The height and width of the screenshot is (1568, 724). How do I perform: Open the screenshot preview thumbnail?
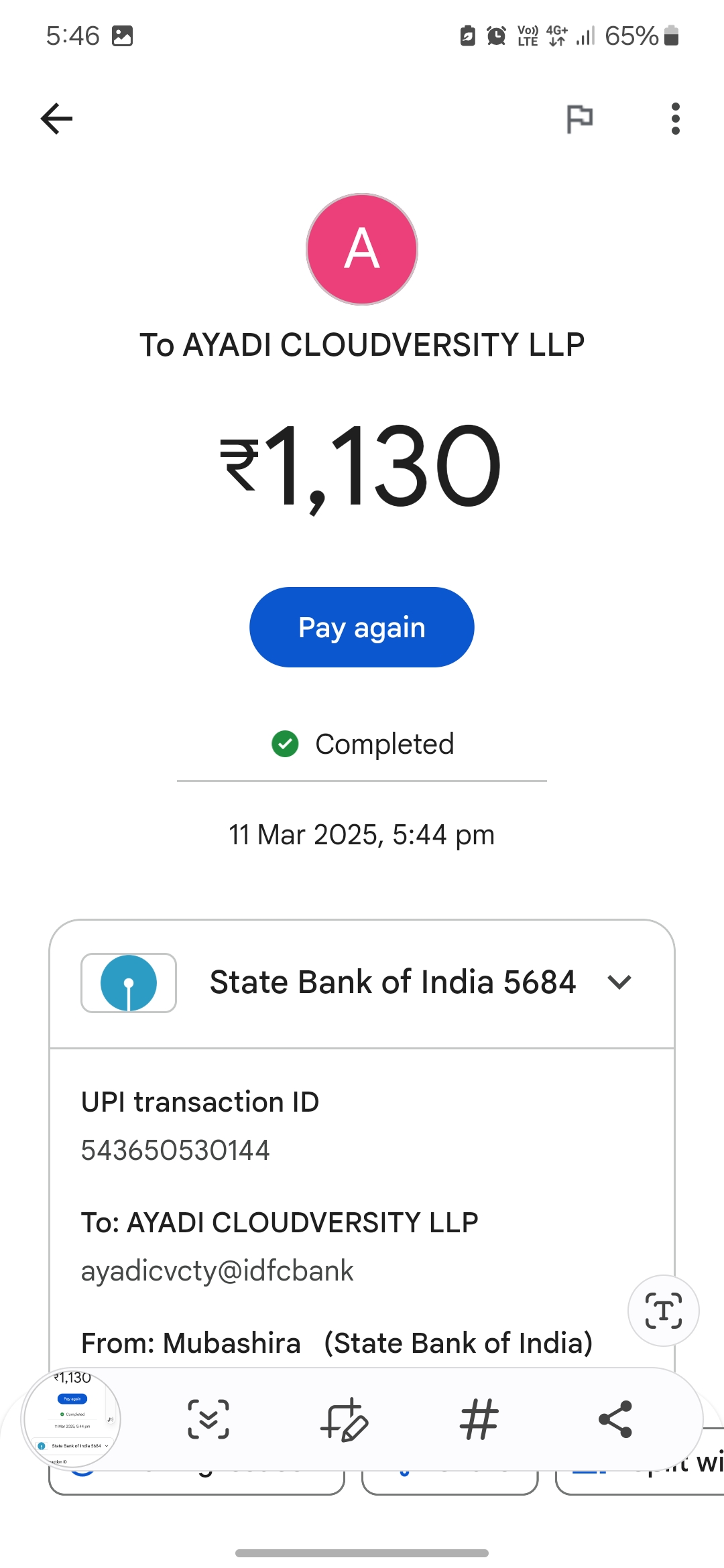tap(72, 1418)
